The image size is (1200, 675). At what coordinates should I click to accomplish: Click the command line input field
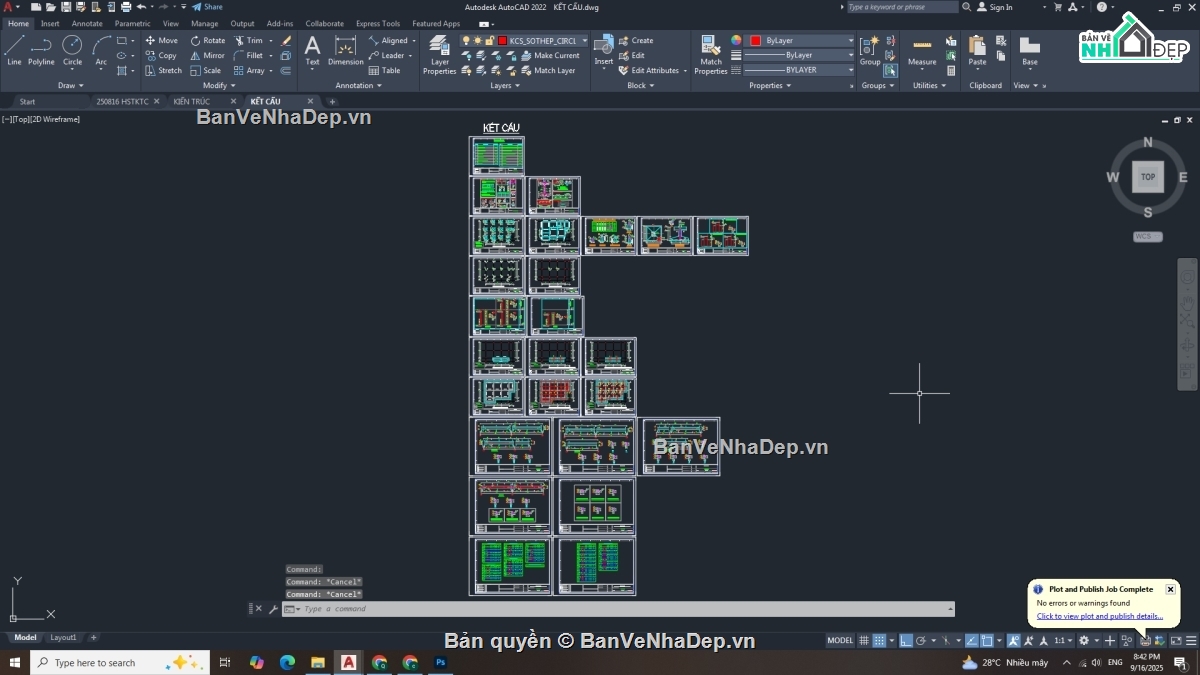620,609
